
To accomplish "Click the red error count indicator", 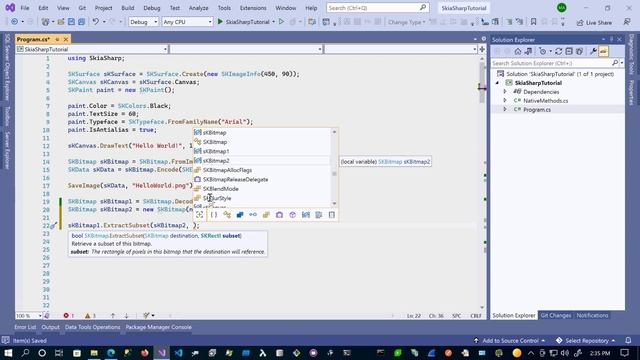I will point(69,316).
